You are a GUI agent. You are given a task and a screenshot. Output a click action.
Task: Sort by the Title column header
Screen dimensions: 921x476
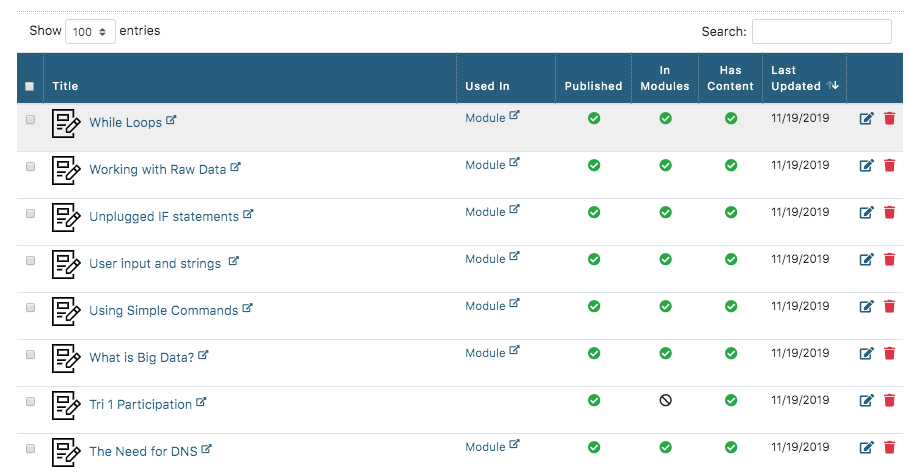[x=66, y=86]
